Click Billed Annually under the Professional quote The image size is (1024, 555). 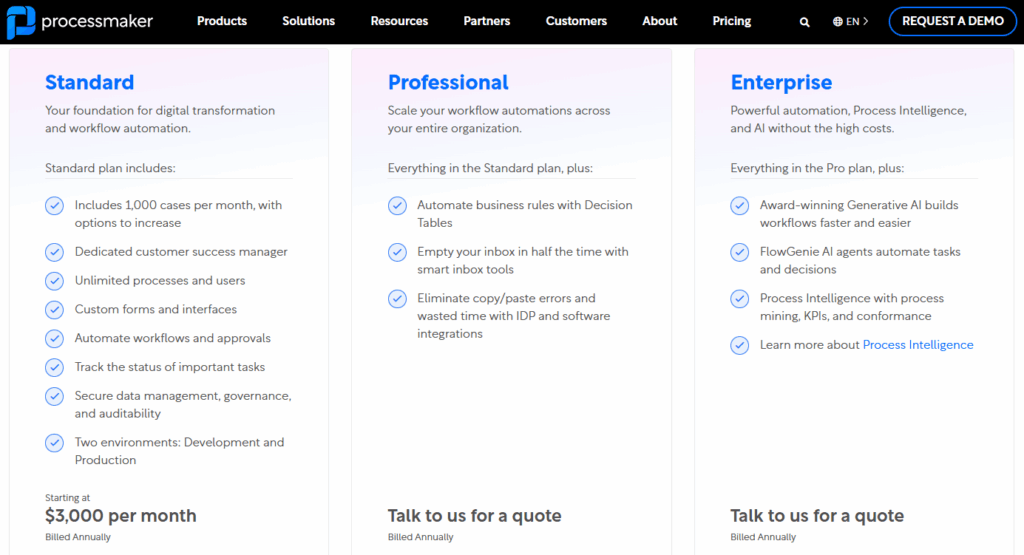(x=421, y=537)
